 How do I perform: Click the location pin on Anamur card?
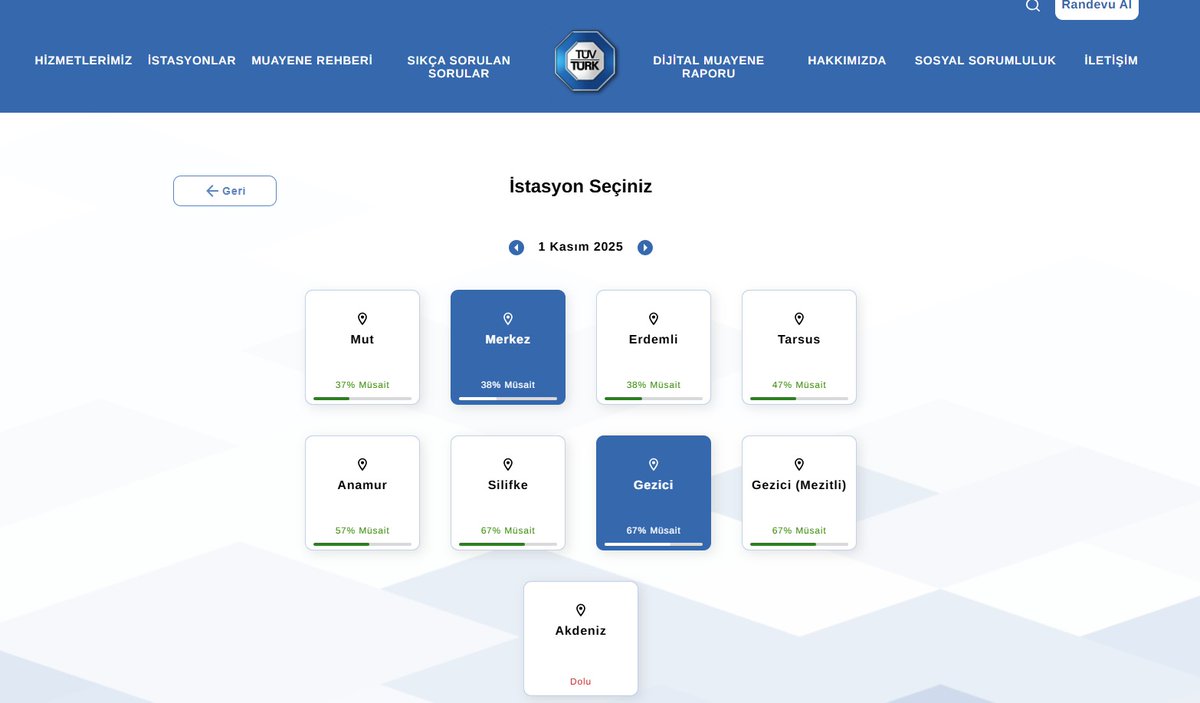point(362,465)
